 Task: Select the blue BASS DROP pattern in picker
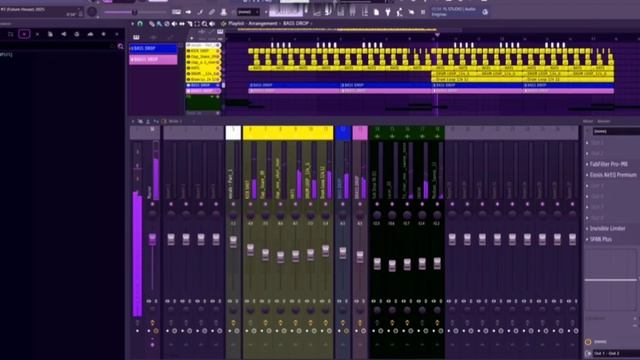point(153,49)
